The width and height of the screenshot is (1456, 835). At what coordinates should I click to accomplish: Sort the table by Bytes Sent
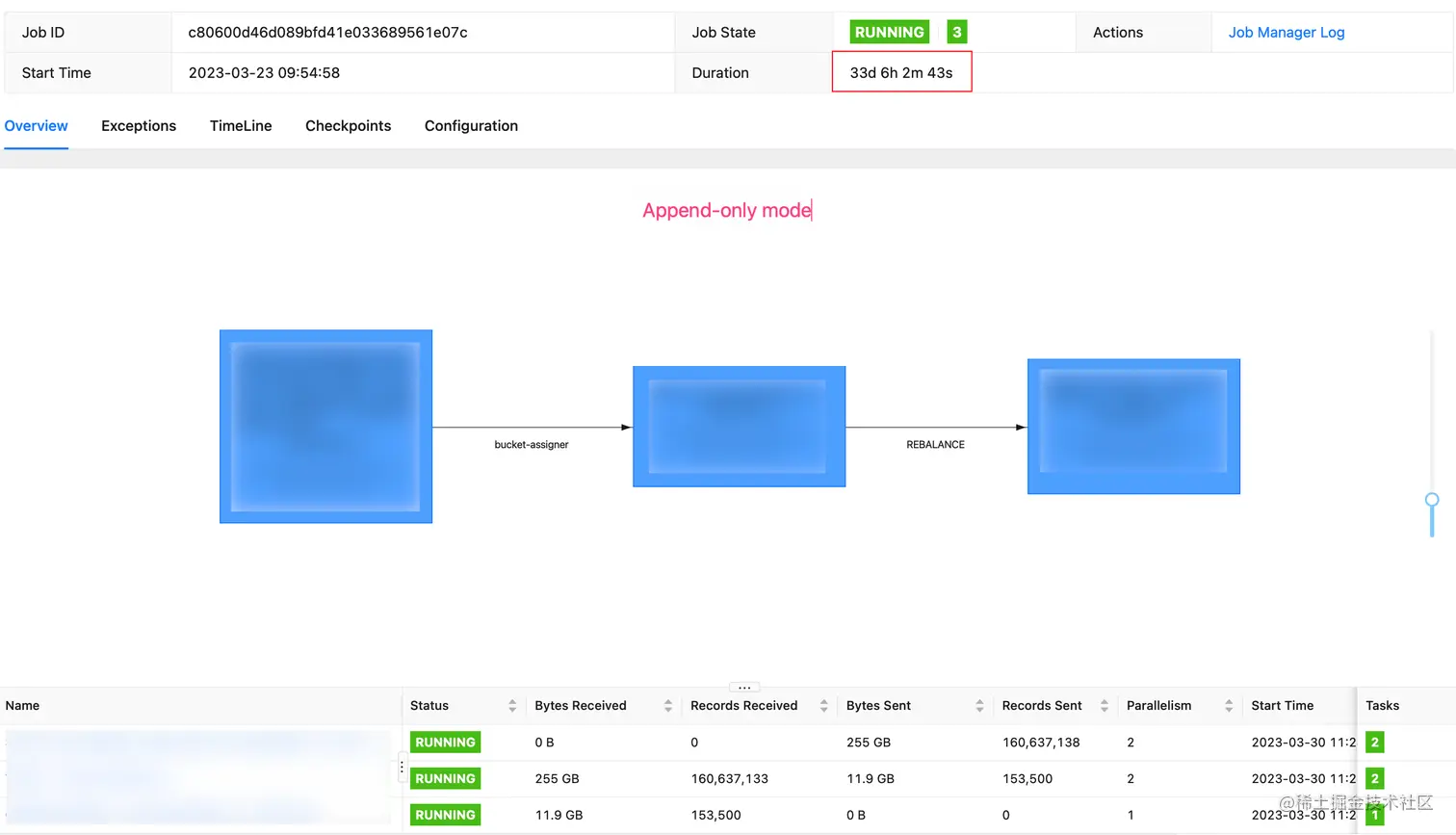(979, 706)
